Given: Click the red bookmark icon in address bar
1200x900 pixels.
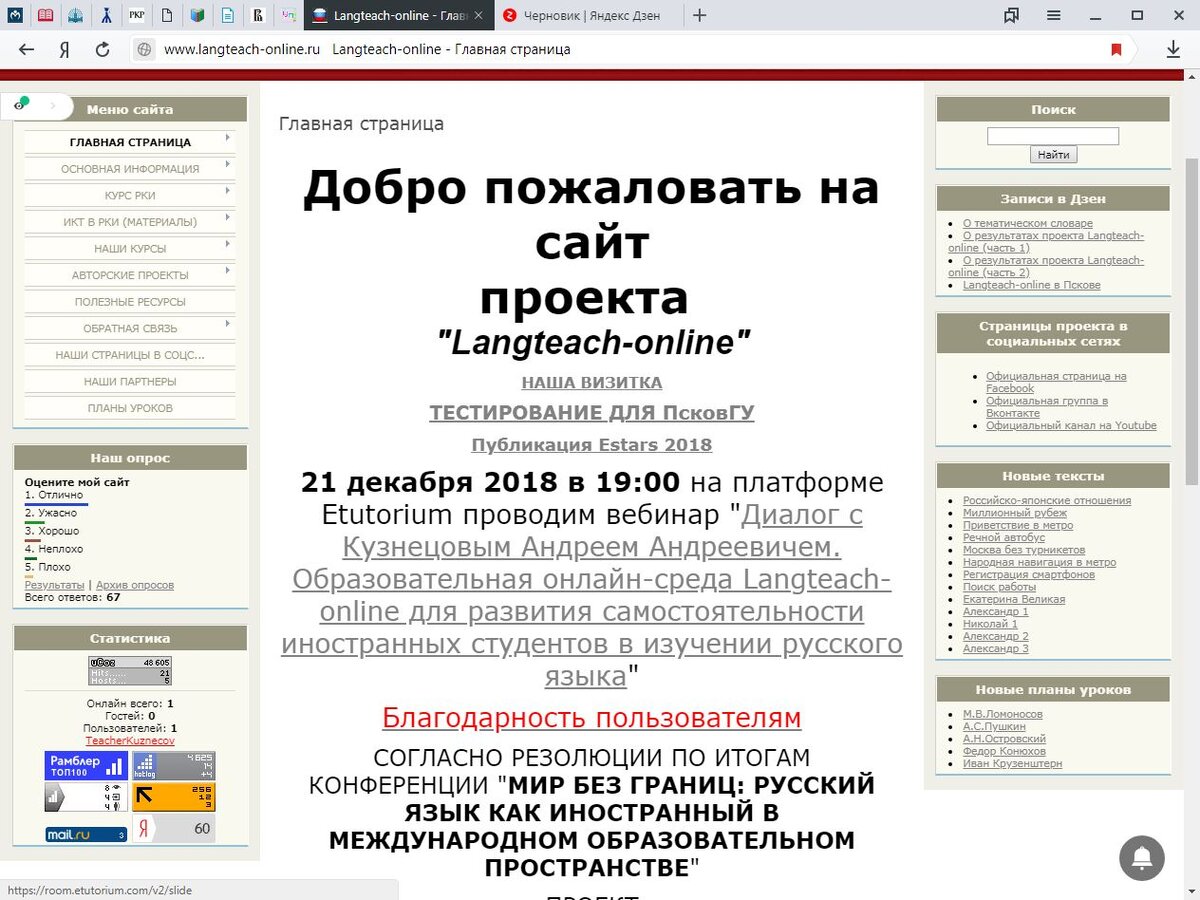Looking at the screenshot, I should [x=1117, y=49].
